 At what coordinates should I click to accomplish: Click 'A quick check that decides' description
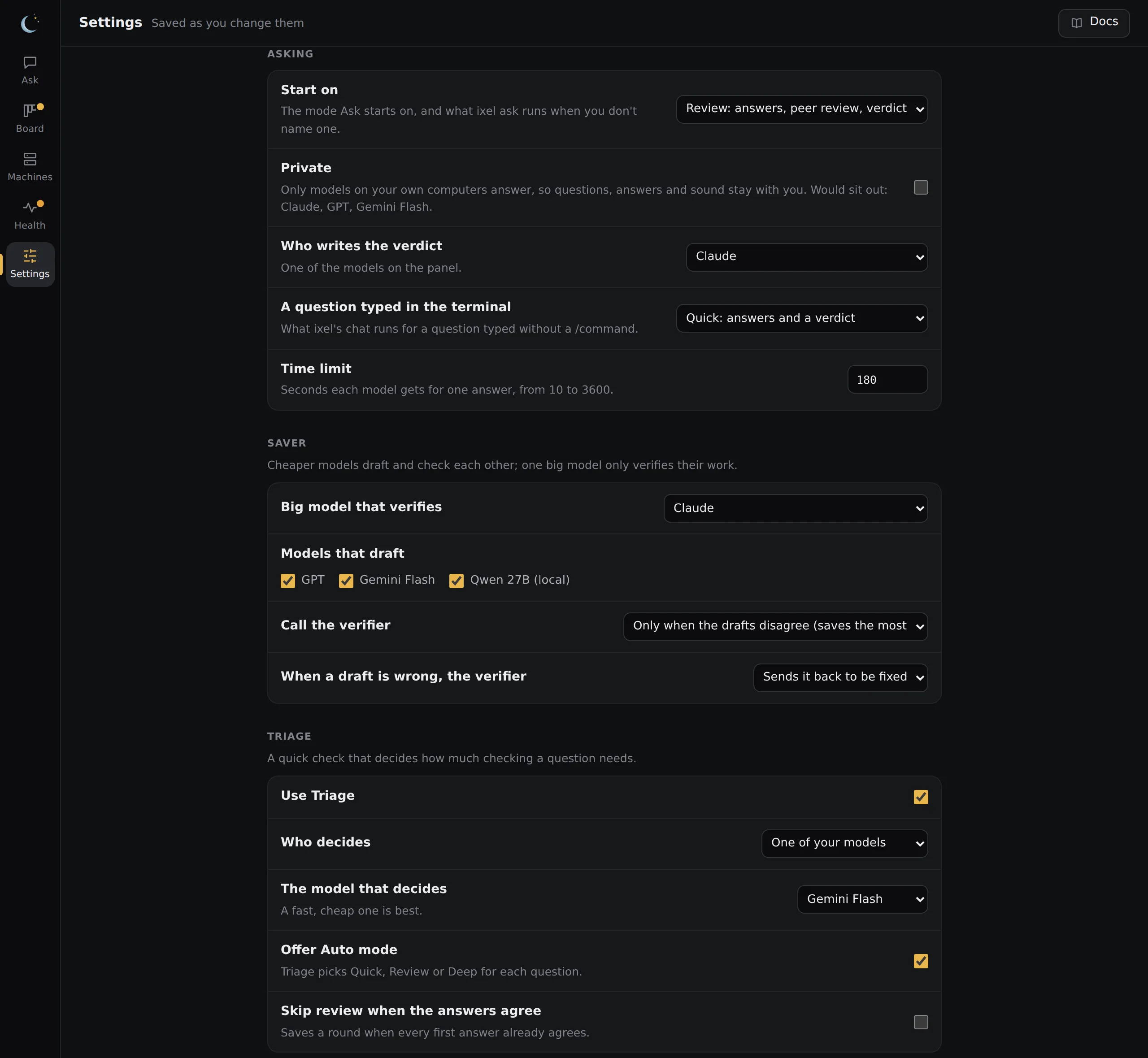[x=452, y=759]
